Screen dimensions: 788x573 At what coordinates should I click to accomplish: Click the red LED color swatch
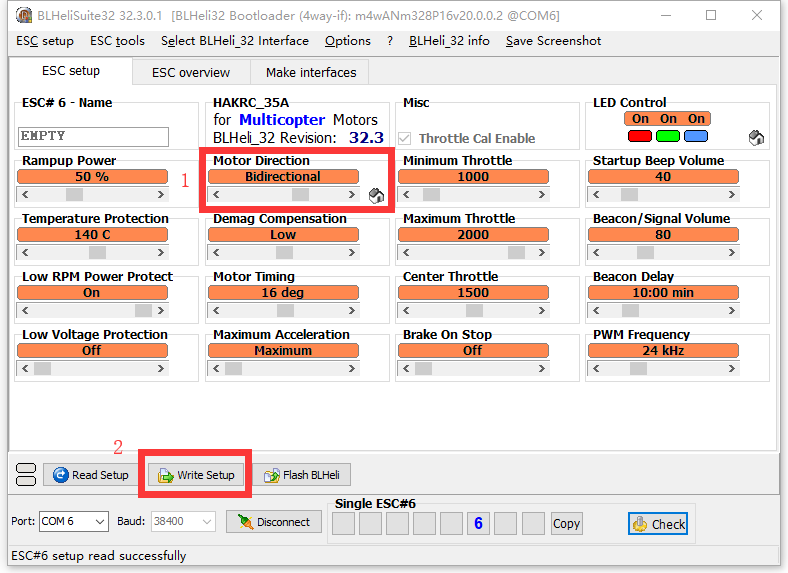[640, 136]
